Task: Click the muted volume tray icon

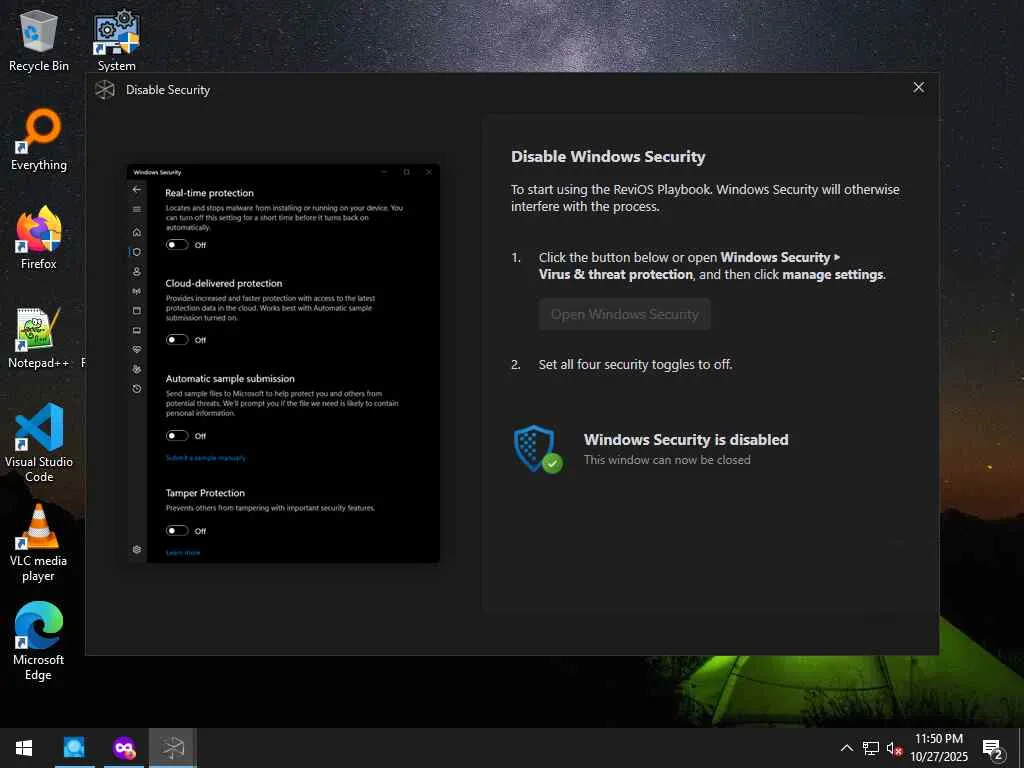Action: point(894,748)
